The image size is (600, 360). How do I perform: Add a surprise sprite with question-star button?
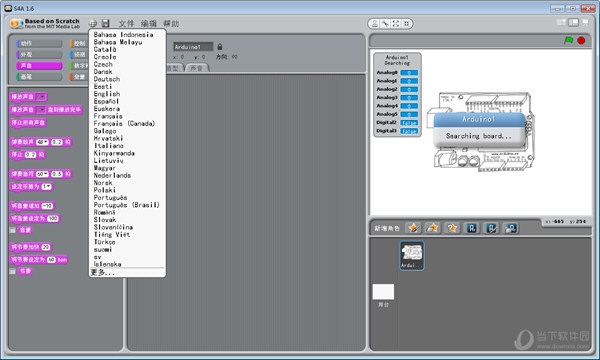click(x=452, y=228)
